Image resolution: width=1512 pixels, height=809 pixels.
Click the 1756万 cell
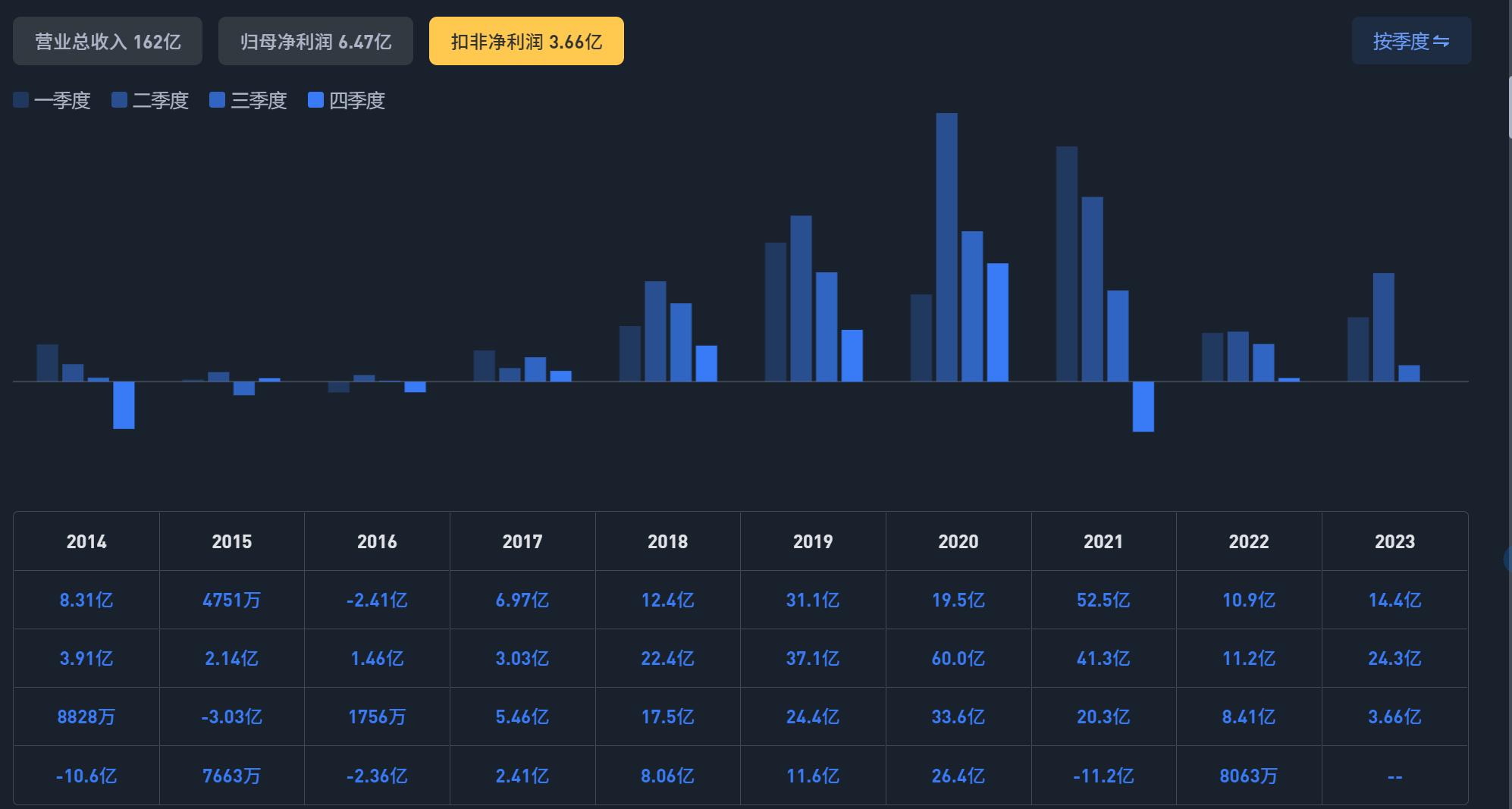click(x=377, y=716)
